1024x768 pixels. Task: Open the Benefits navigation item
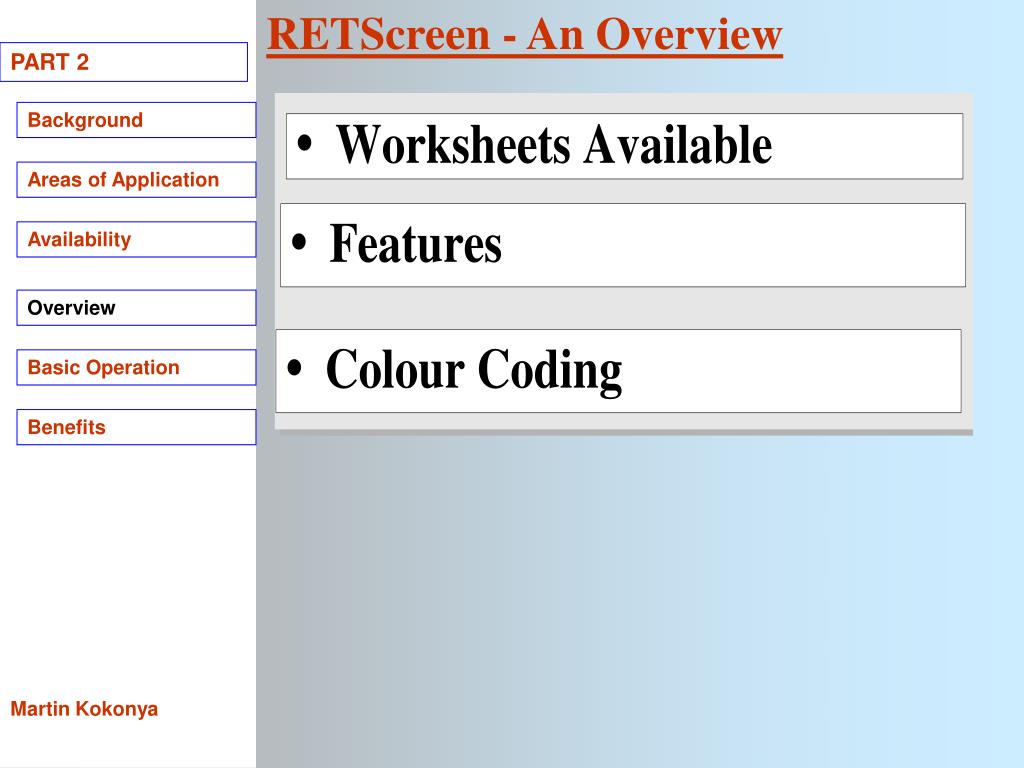pos(136,427)
